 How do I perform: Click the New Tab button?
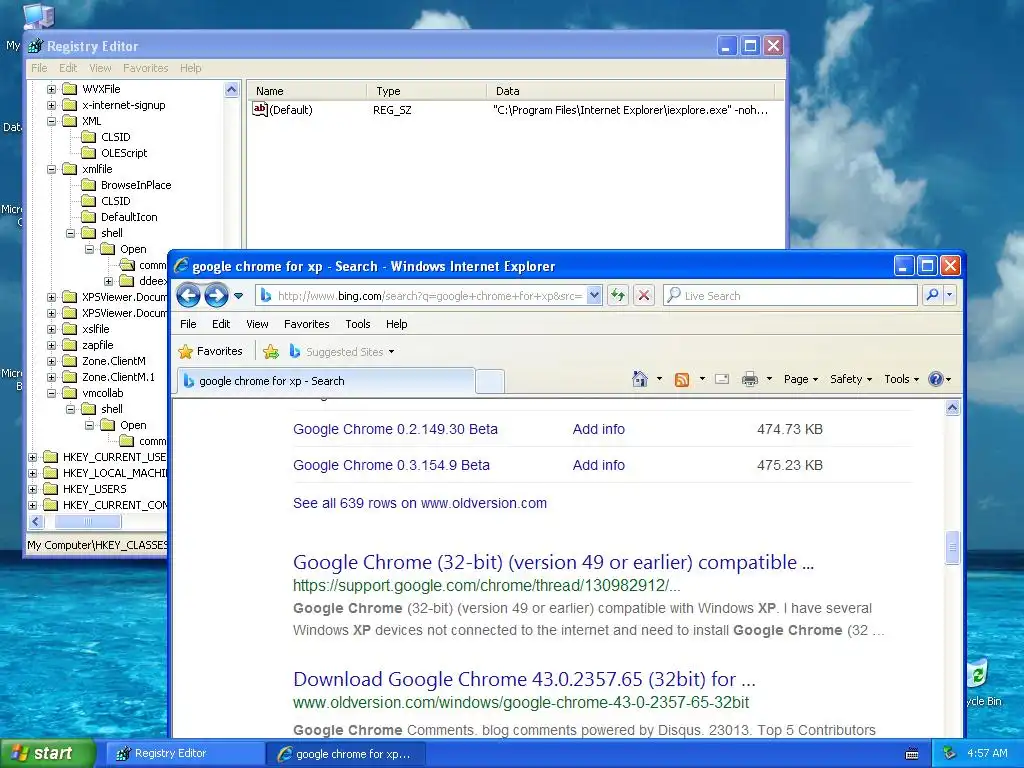click(490, 381)
